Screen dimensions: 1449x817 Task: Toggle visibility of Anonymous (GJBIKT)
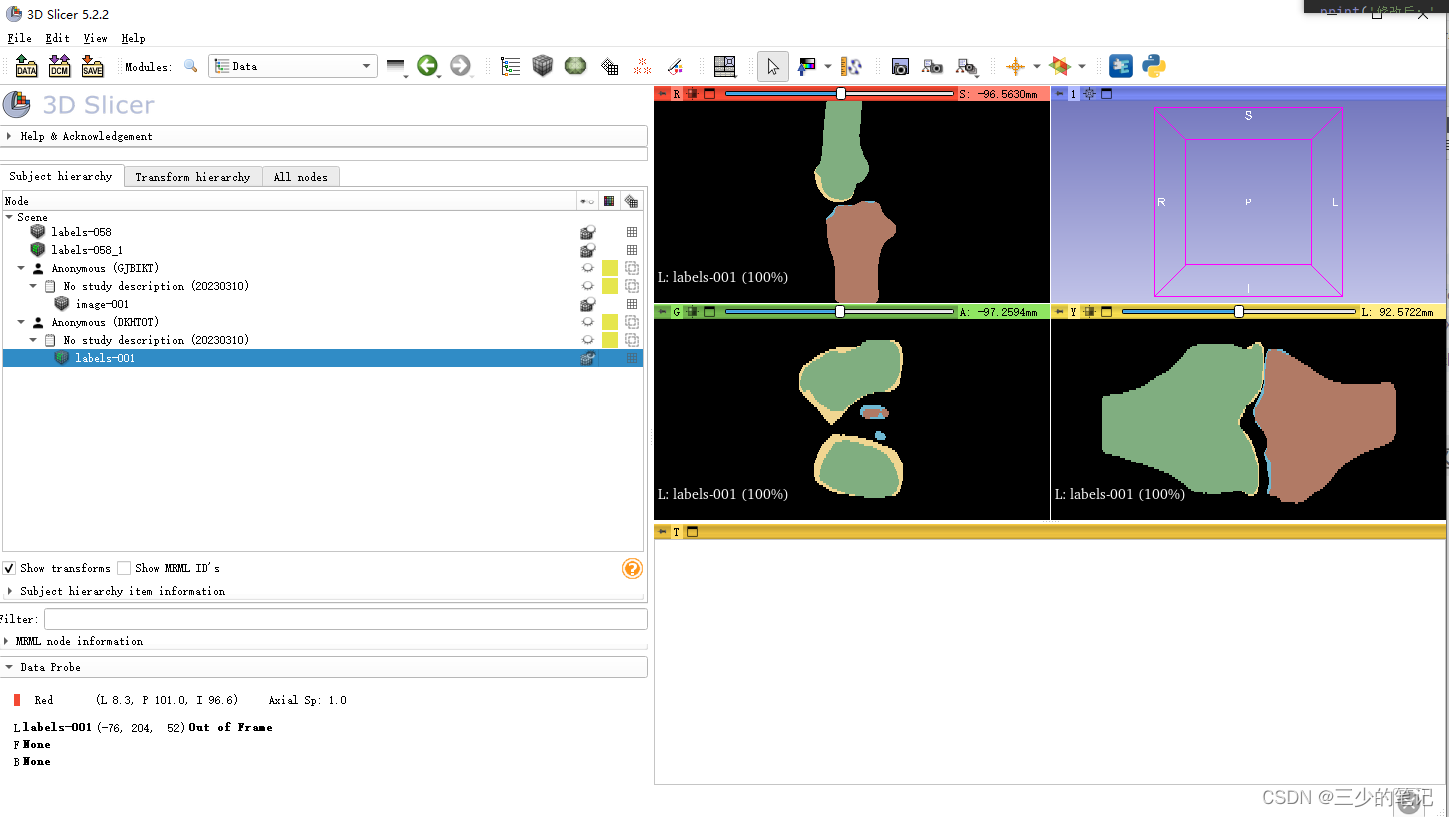588,268
